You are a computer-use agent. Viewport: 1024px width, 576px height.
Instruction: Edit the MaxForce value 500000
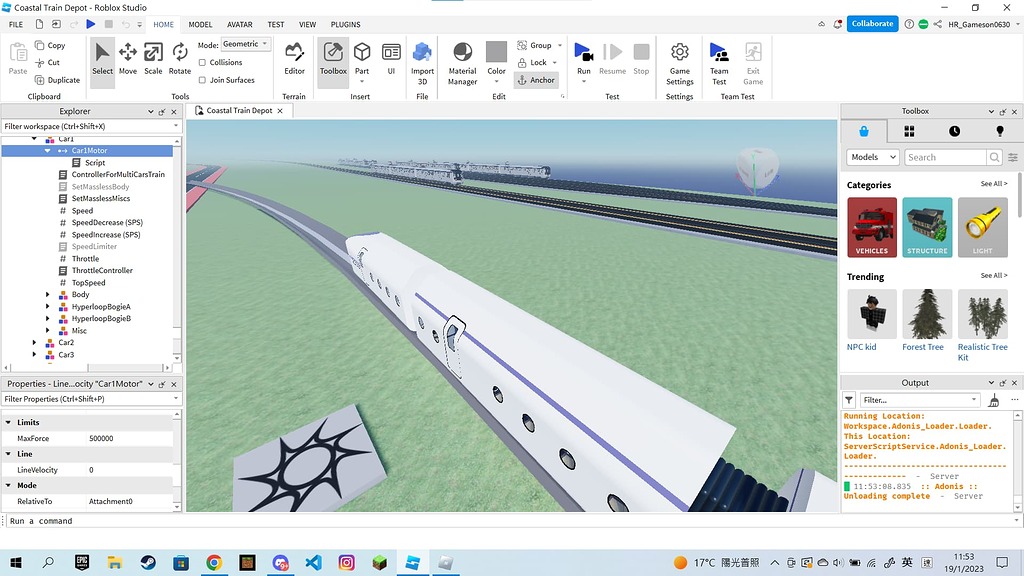pos(130,438)
